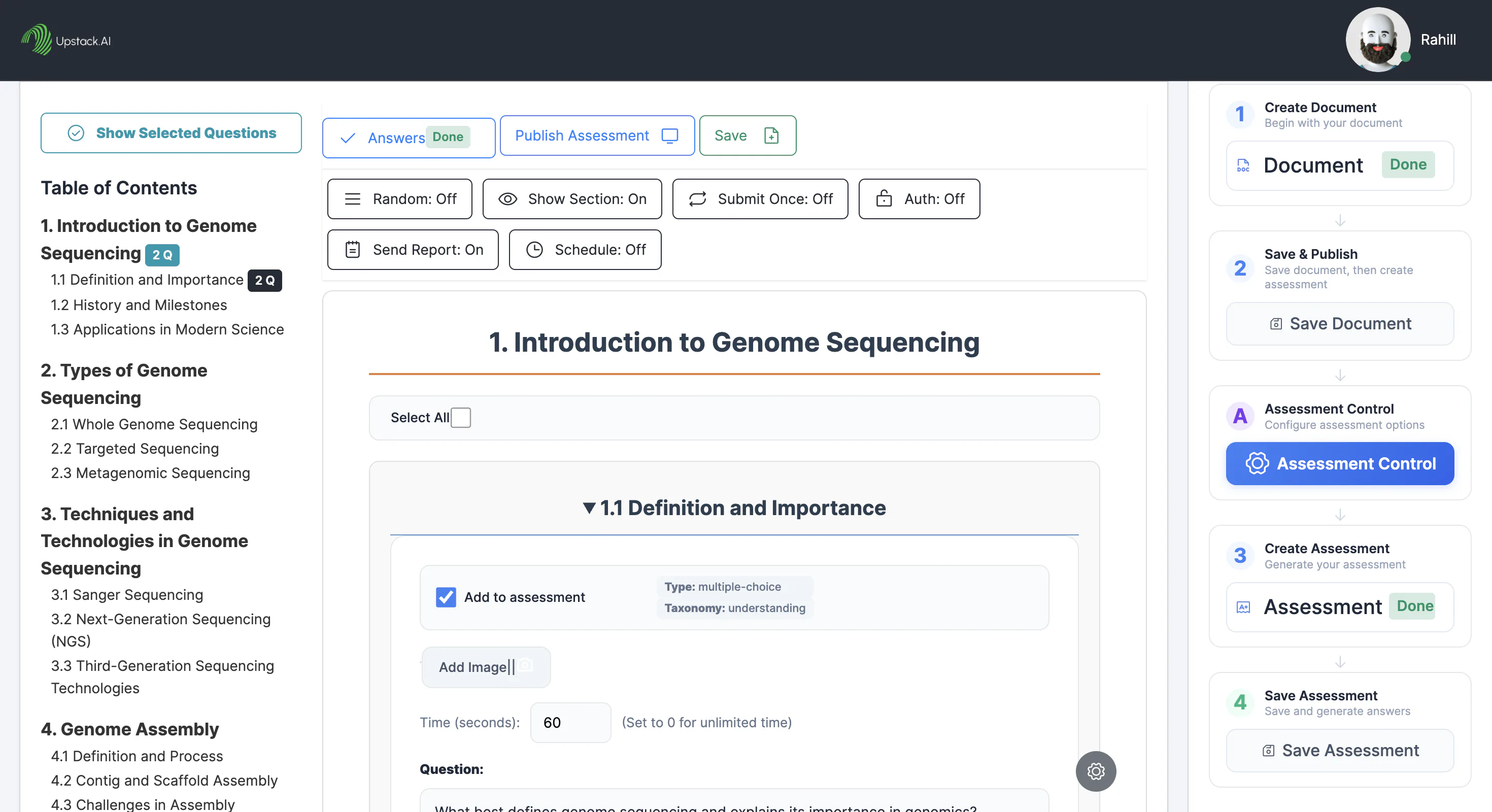This screenshot has height=812, width=1492.
Task: Click the Rahill username text
Action: click(x=1438, y=40)
